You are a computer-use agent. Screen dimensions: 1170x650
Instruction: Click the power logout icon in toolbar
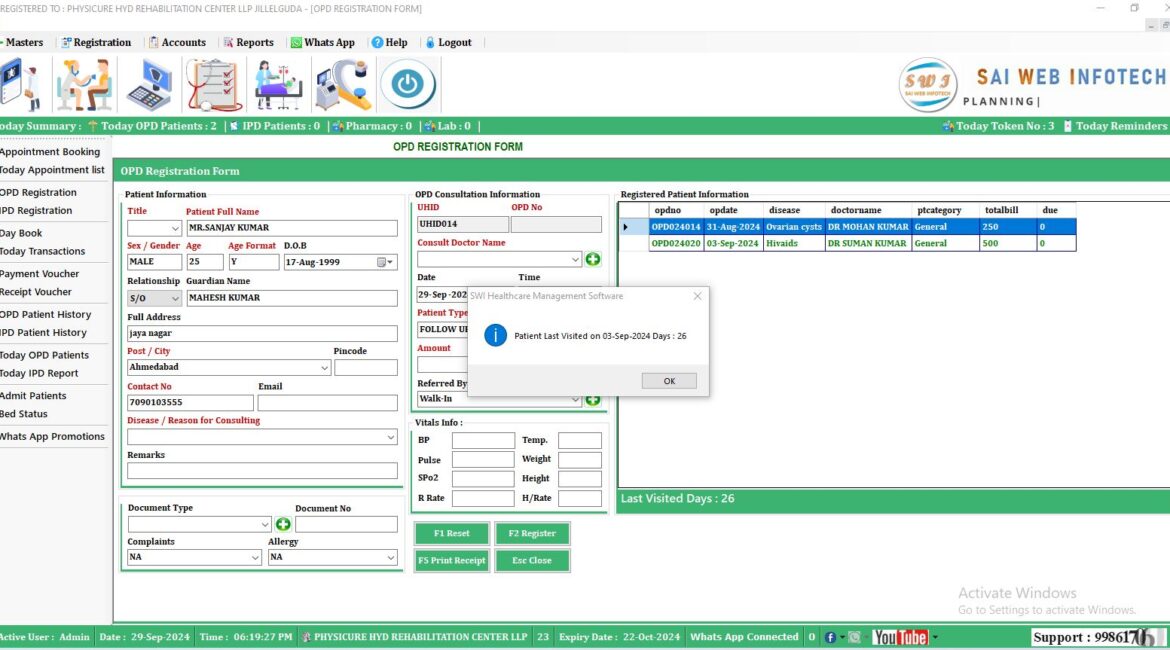click(x=409, y=85)
